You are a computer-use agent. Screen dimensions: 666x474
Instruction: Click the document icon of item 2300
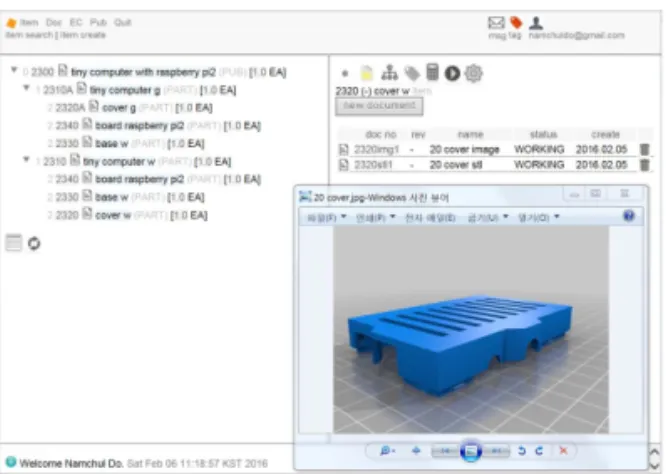tap(62, 71)
